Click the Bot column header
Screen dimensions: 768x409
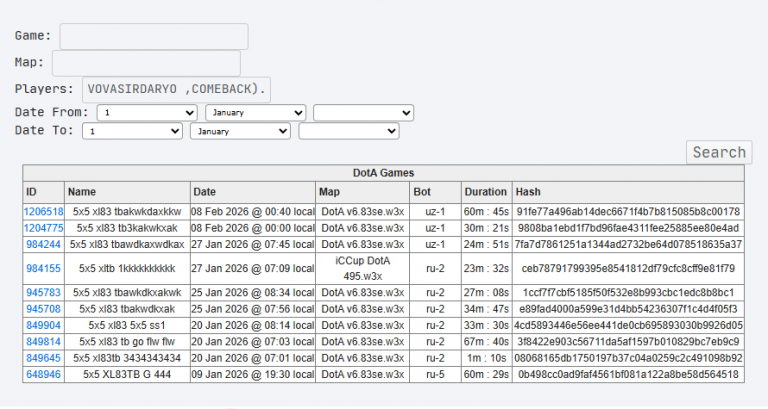435,192
